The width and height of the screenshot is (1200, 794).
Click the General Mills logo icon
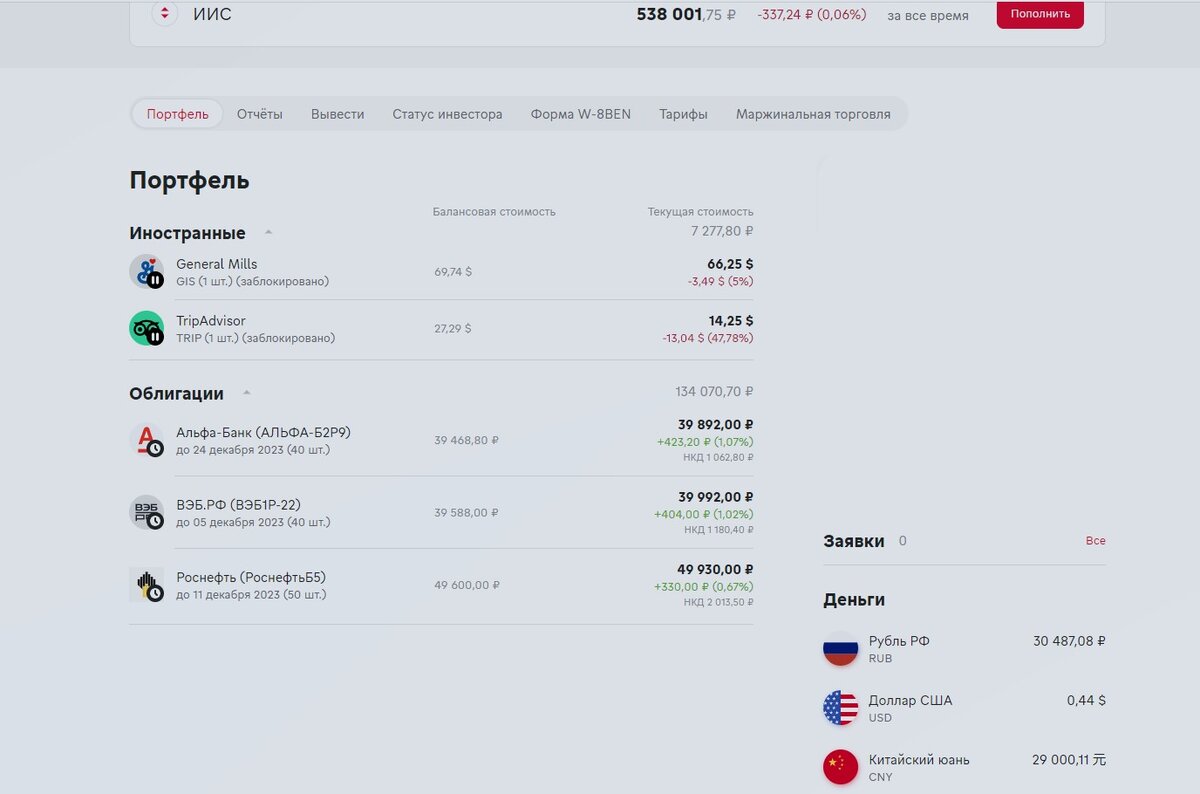147,271
